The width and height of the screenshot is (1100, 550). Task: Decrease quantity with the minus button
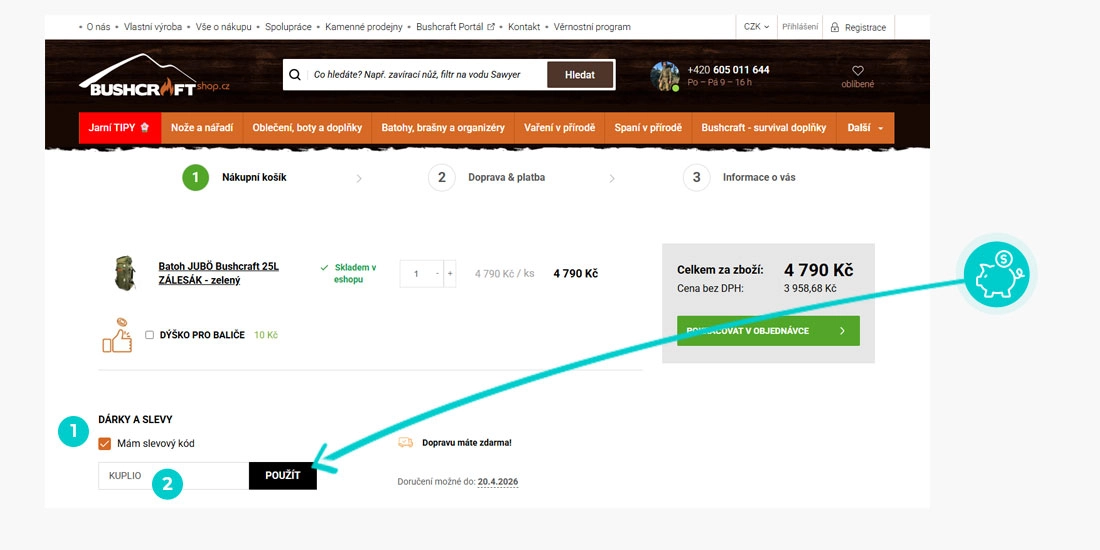pyautogui.click(x=438, y=274)
